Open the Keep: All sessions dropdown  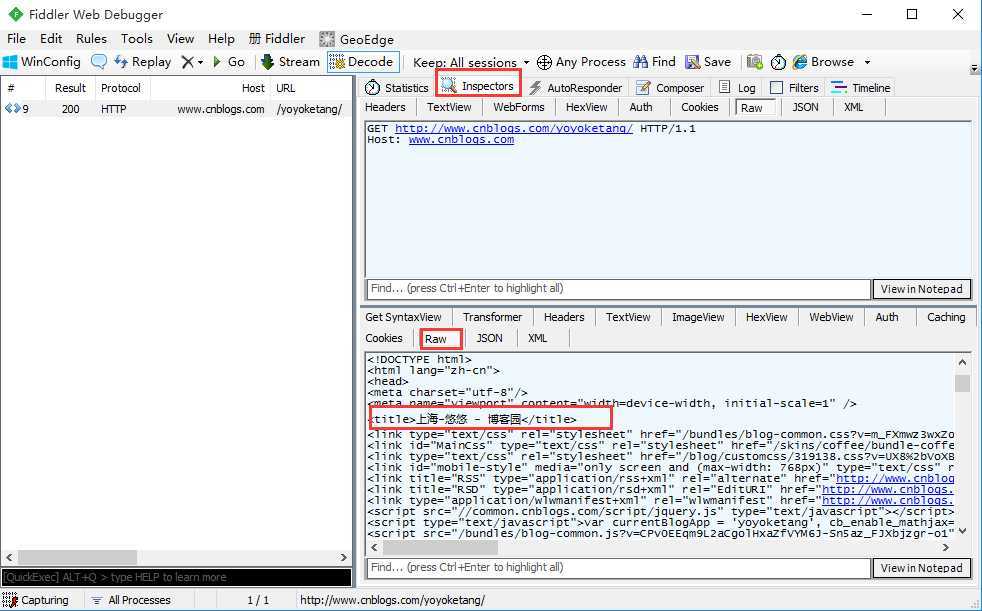pyautogui.click(x=471, y=63)
